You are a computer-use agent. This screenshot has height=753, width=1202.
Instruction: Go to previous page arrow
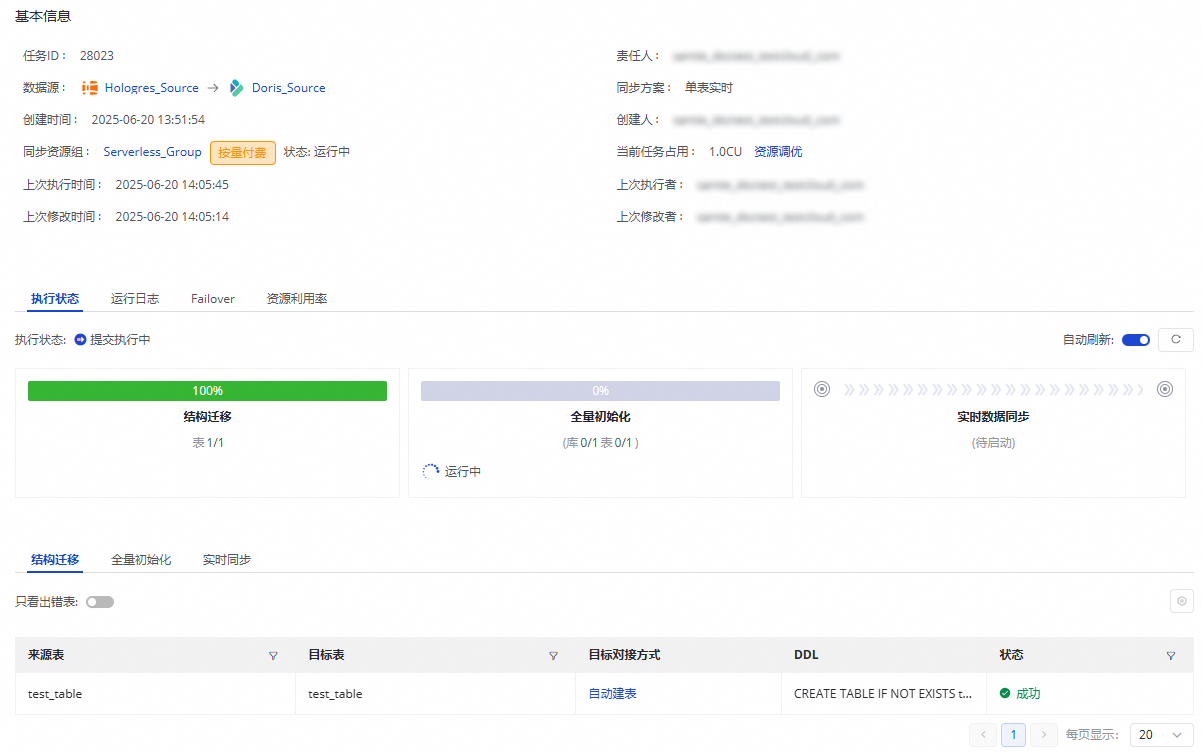(984, 735)
